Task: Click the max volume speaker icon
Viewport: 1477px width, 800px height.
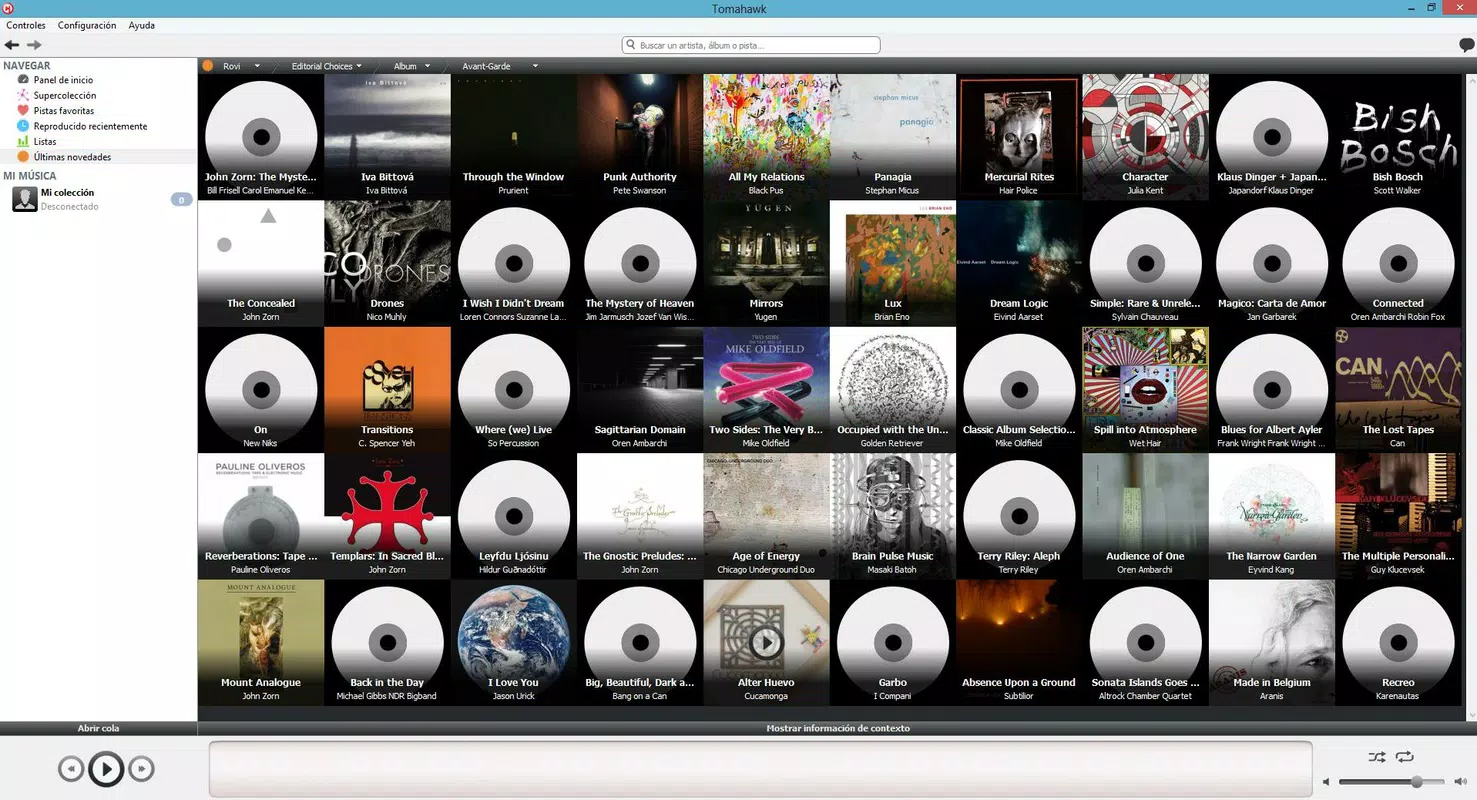Action: 1460,782
